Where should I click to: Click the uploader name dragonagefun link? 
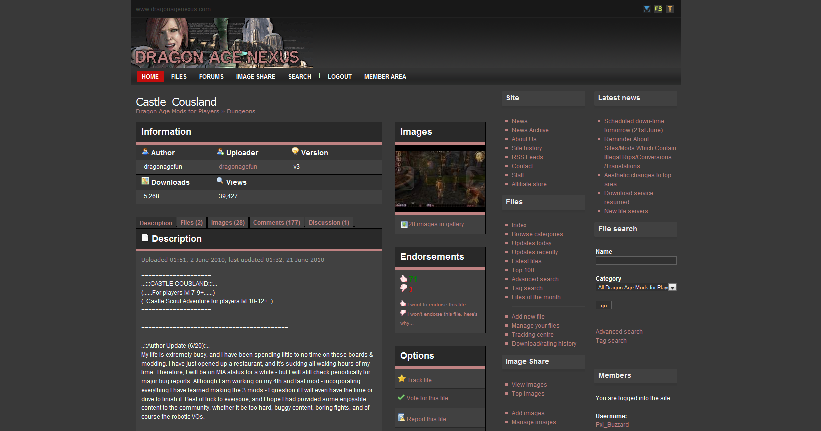238,167
